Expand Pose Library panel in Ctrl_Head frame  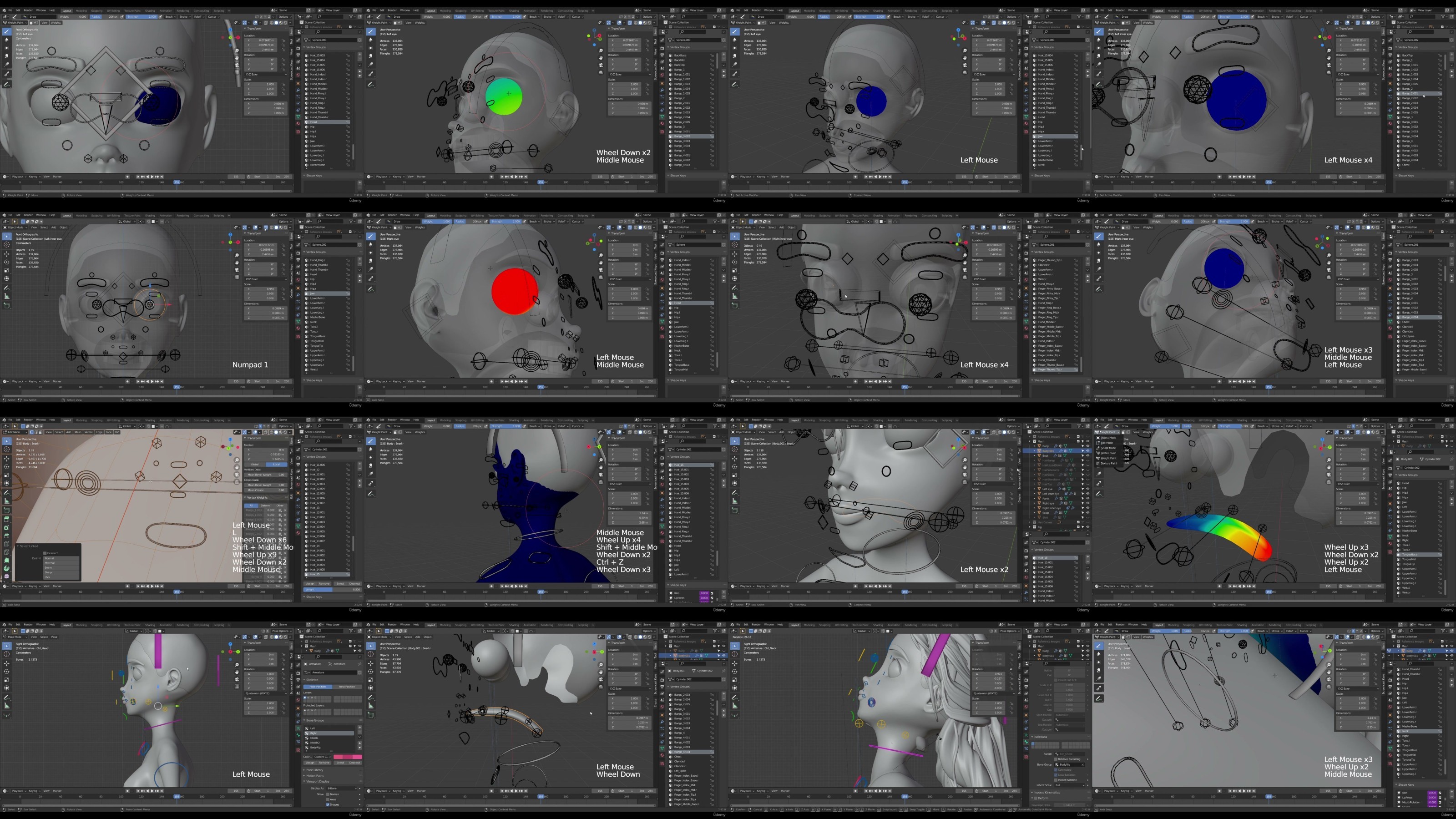[315, 770]
